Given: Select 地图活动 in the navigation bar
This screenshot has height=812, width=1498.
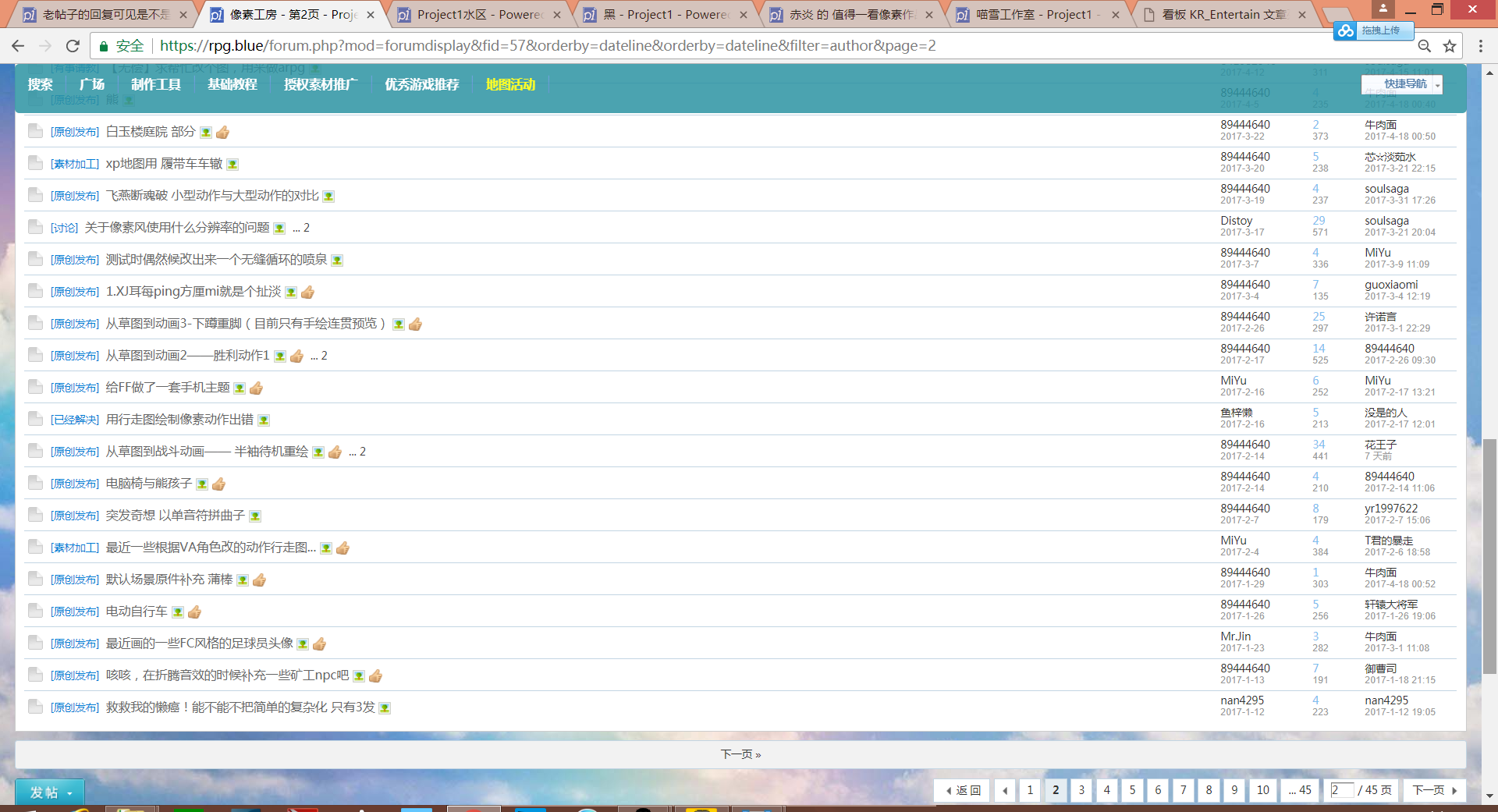Looking at the screenshot, I should (x=510, y=84).
